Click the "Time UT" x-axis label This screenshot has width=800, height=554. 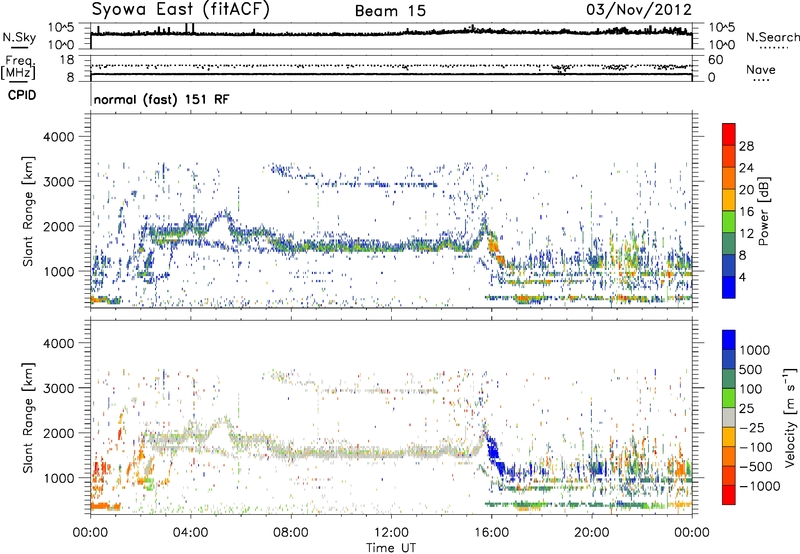(391, 548)
